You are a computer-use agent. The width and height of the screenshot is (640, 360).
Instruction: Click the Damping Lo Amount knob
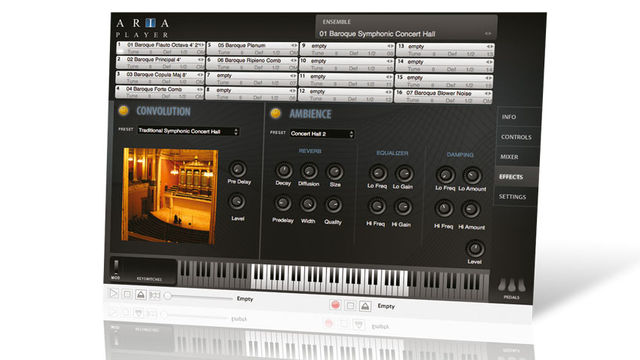tap(472, 176)
